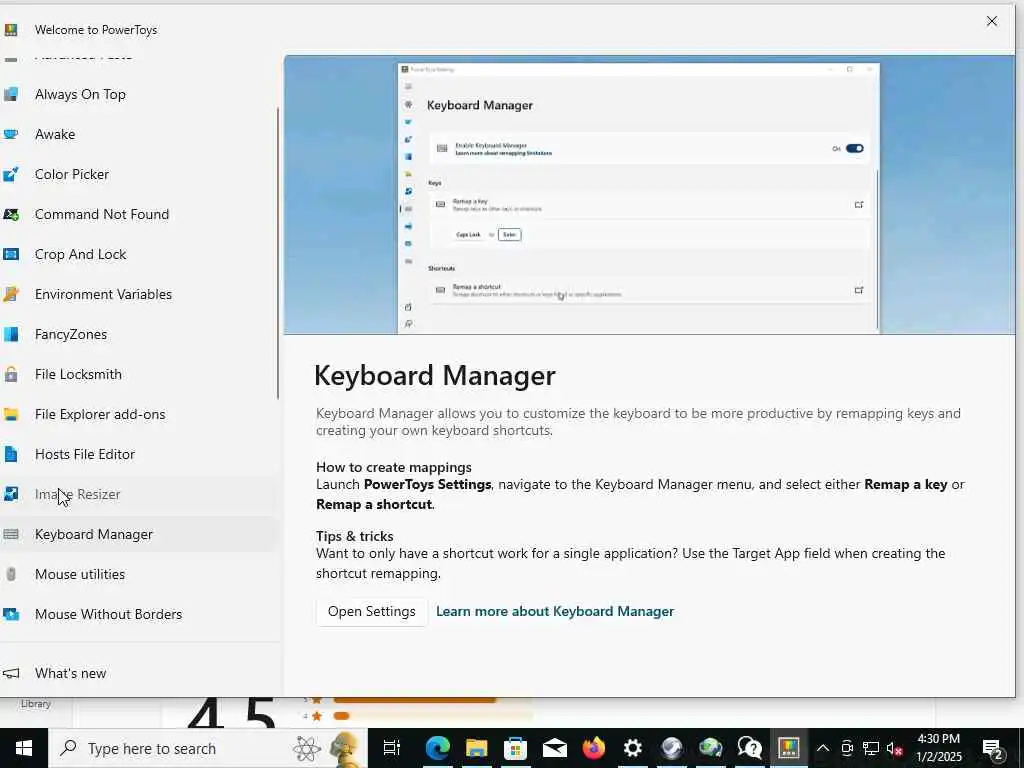Open Microsoft Store from taskbar

pos(515,748)
